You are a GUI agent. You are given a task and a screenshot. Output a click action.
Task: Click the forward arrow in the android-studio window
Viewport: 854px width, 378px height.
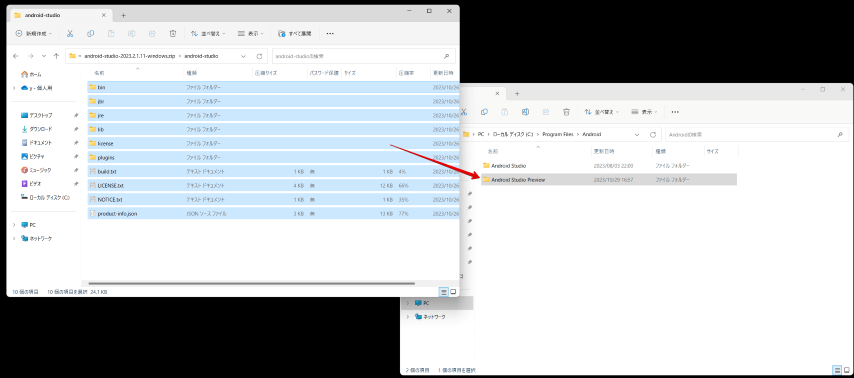pos(30,56)
